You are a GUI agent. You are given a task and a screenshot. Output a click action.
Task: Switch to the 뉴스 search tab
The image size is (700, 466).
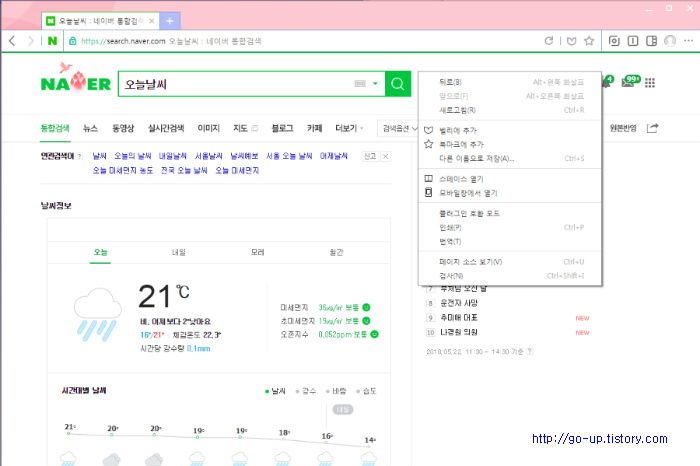coord(90,128)
